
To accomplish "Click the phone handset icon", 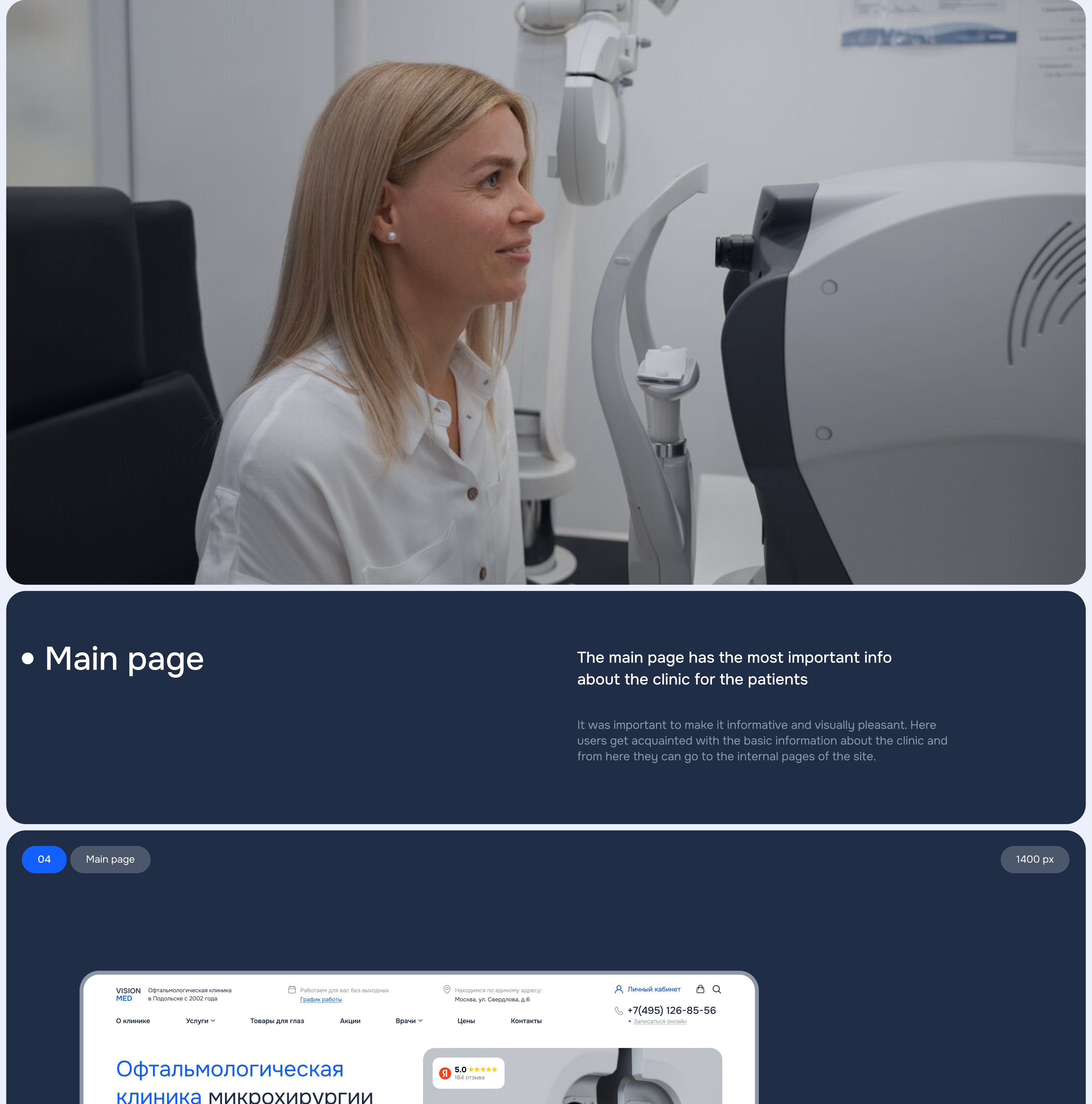I will [x=619, y=1011].
